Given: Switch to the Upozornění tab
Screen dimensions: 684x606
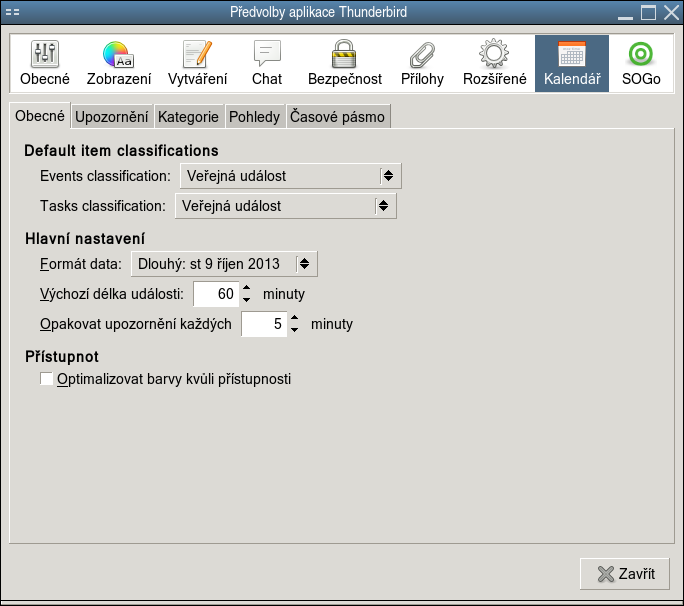Looking at the screenshot, I should [113, 117].
